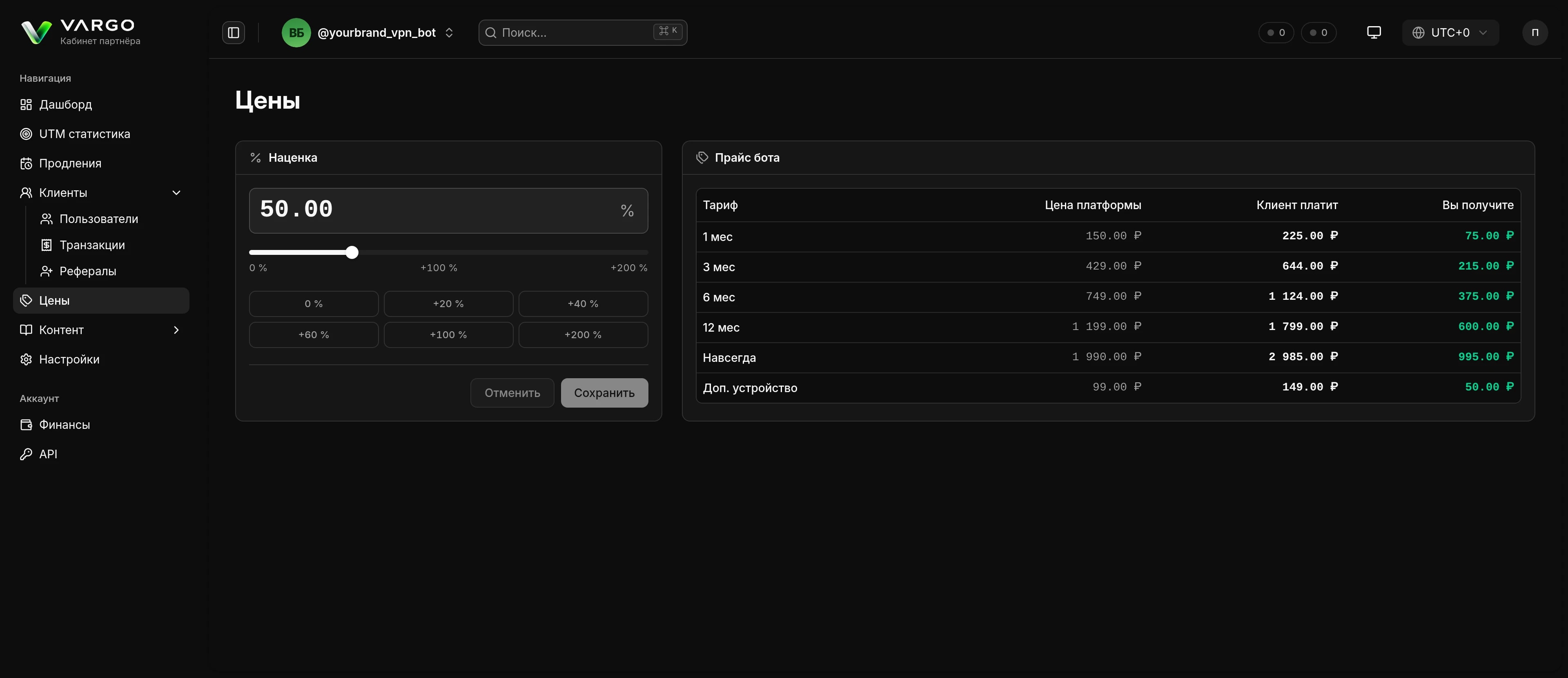The height and width of the screenshot is (678, 1568).
Task: Choose the +60 % markup preset
Action: 314,334
